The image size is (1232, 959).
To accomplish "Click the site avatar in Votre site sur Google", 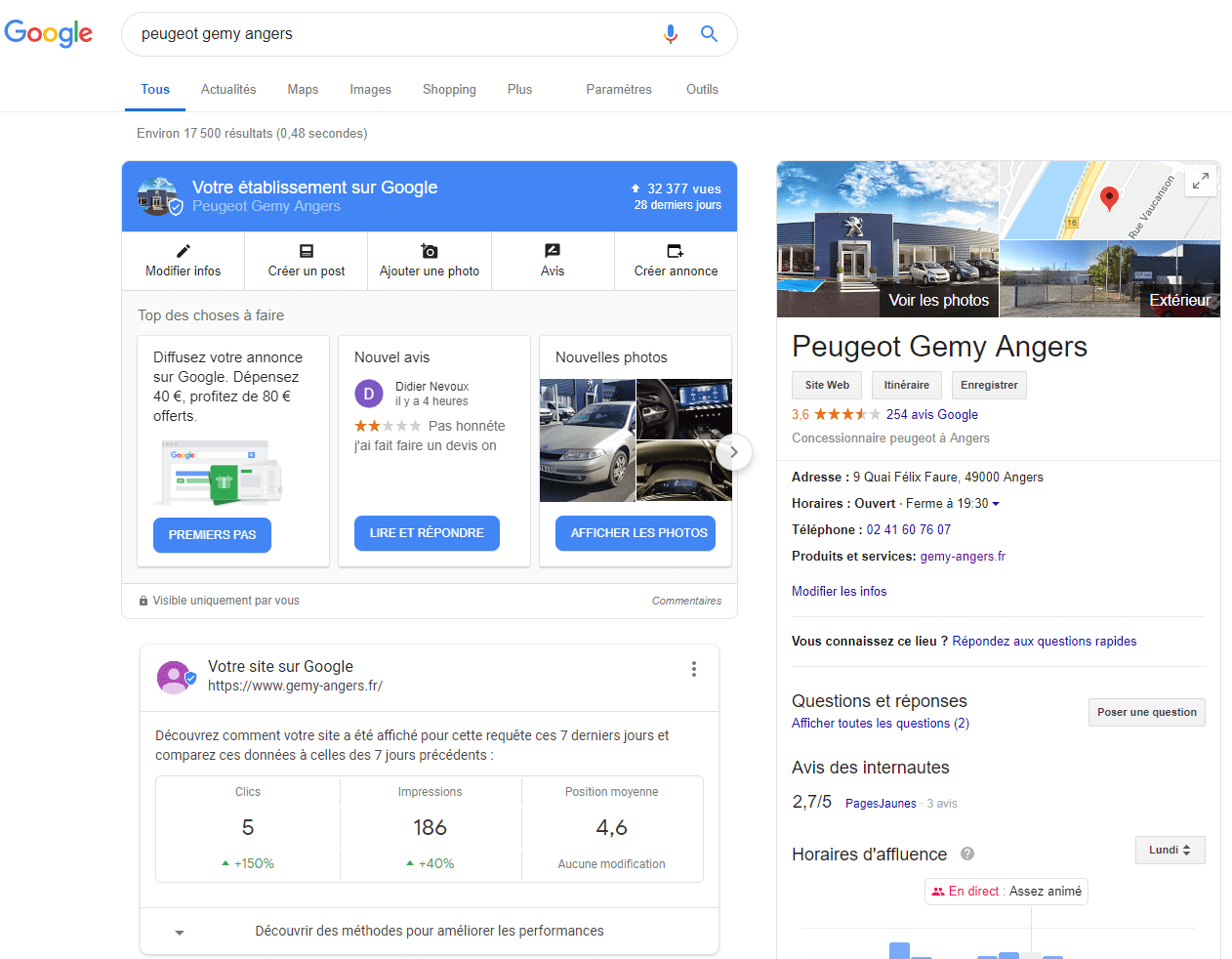I will point(175,677).
